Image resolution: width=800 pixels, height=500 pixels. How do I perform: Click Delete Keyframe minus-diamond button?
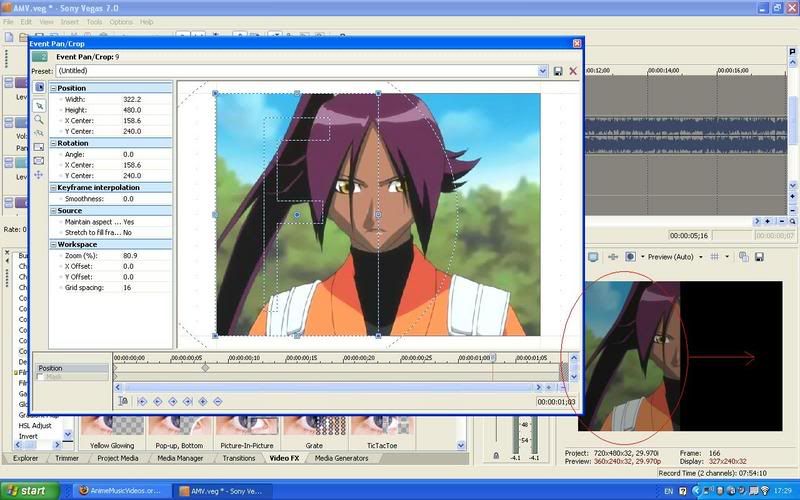(x=218, y=402)
